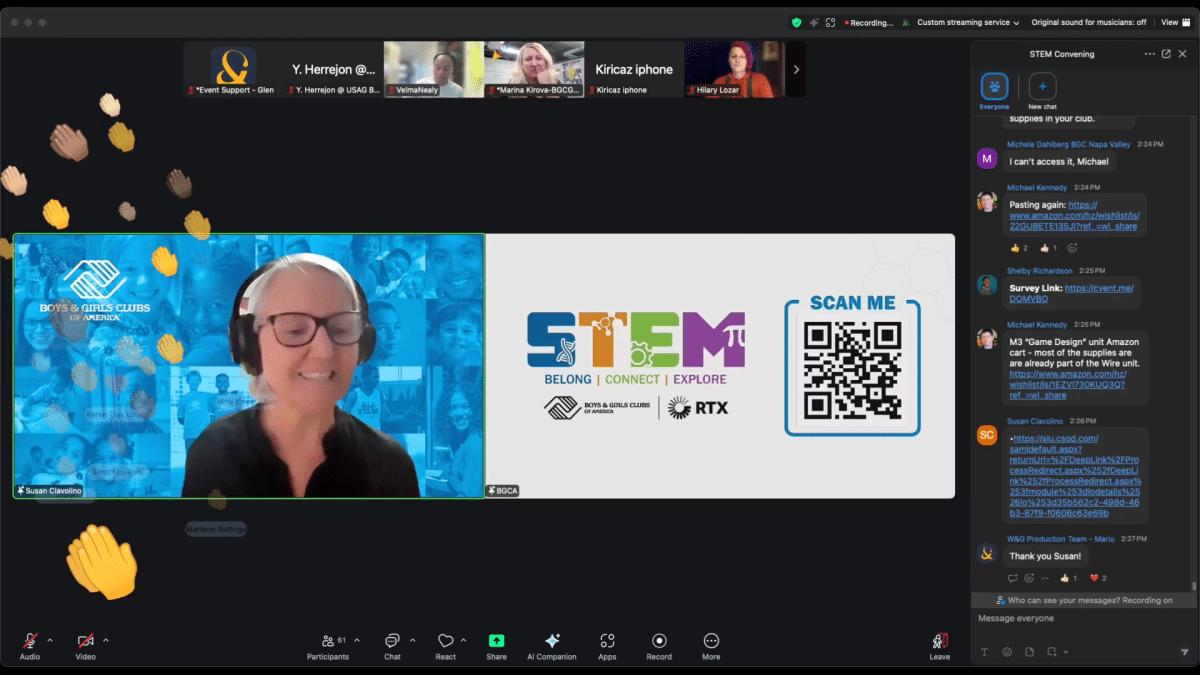Click Susan Ciavolino's video tile
The image size is (1200, 675).
pyautogui.click(x=248, y=366)
